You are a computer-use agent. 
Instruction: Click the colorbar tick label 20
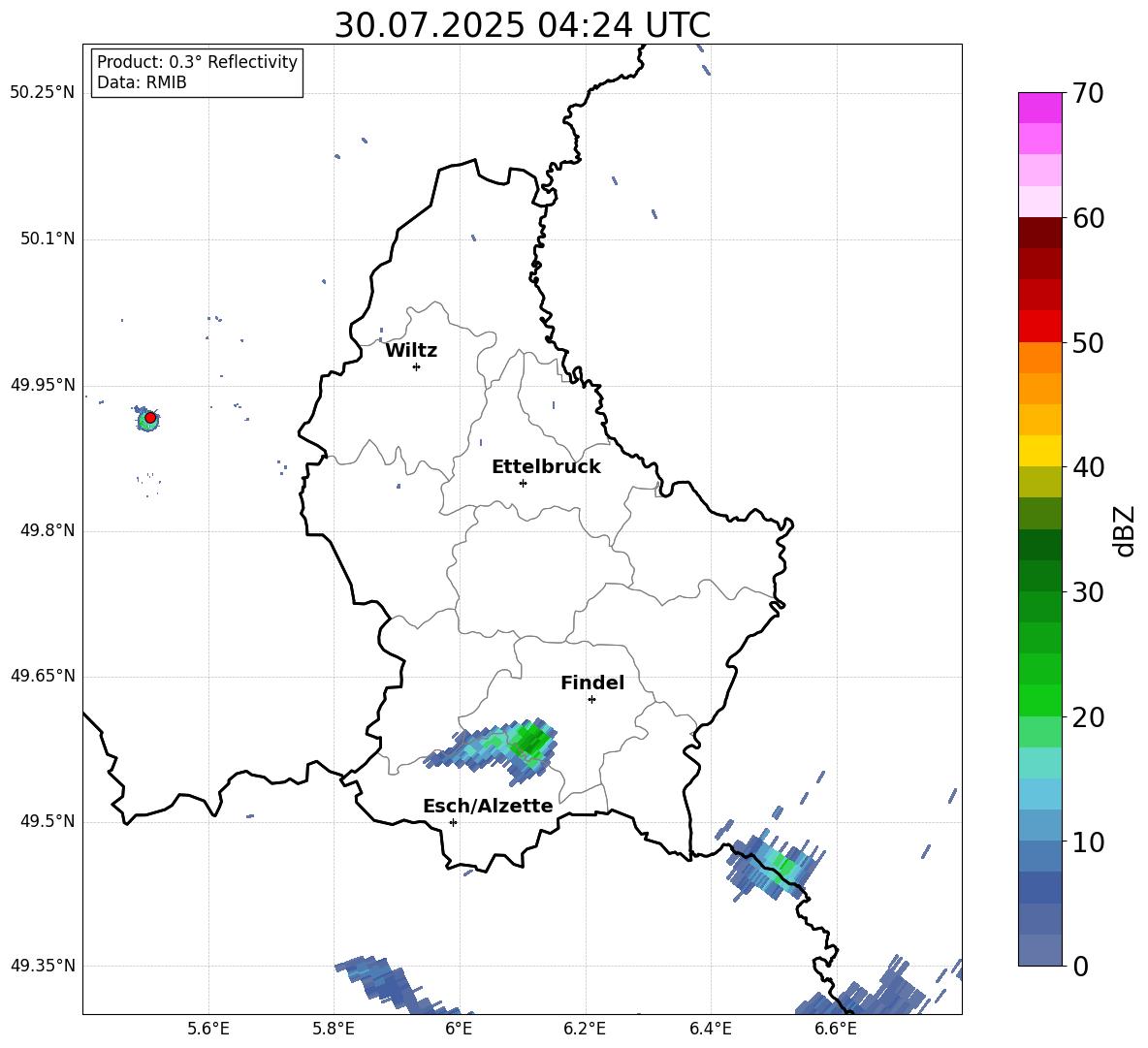click(x=1089, y=717)
